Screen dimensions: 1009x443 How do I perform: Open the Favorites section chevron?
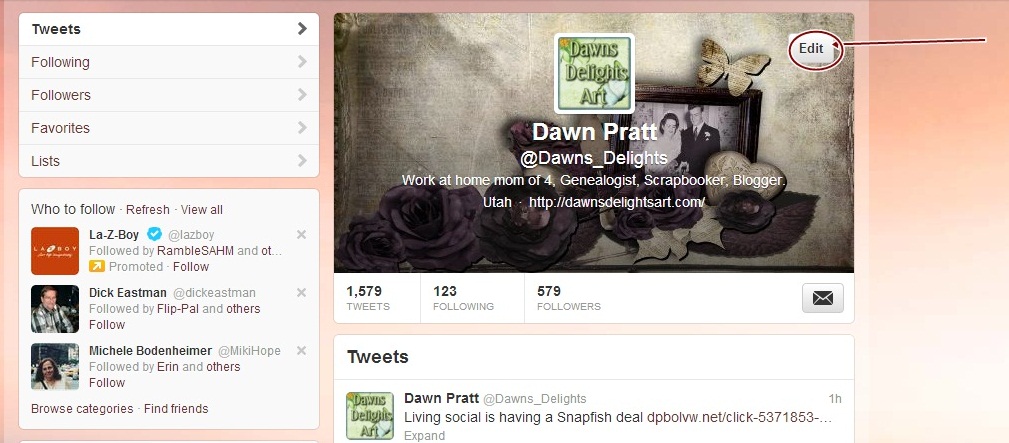pos(302,127)
